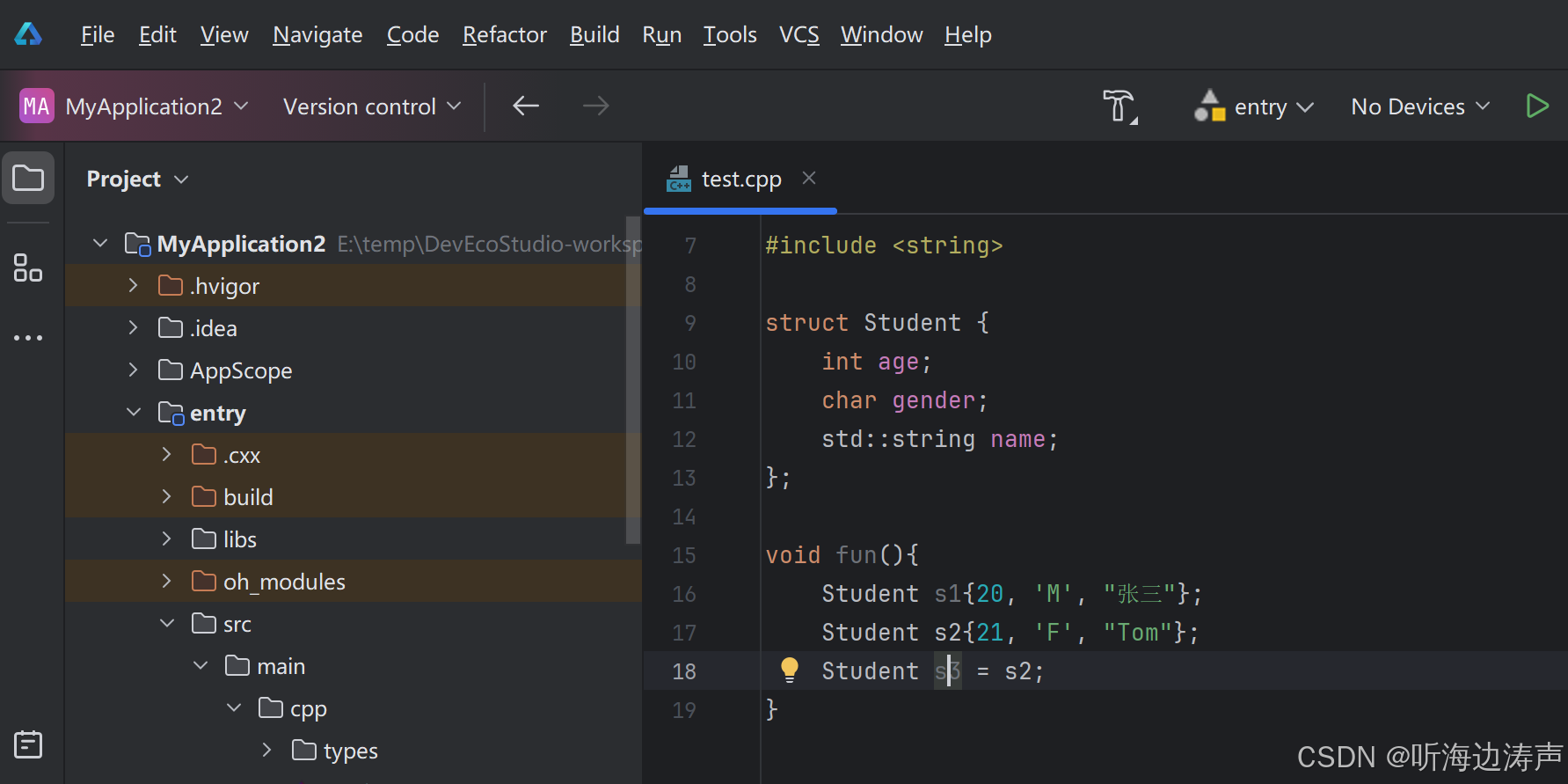The height and width of the screenshot is (784, 1568).
Task: Open the Run menu
Action: click(661, 34)
